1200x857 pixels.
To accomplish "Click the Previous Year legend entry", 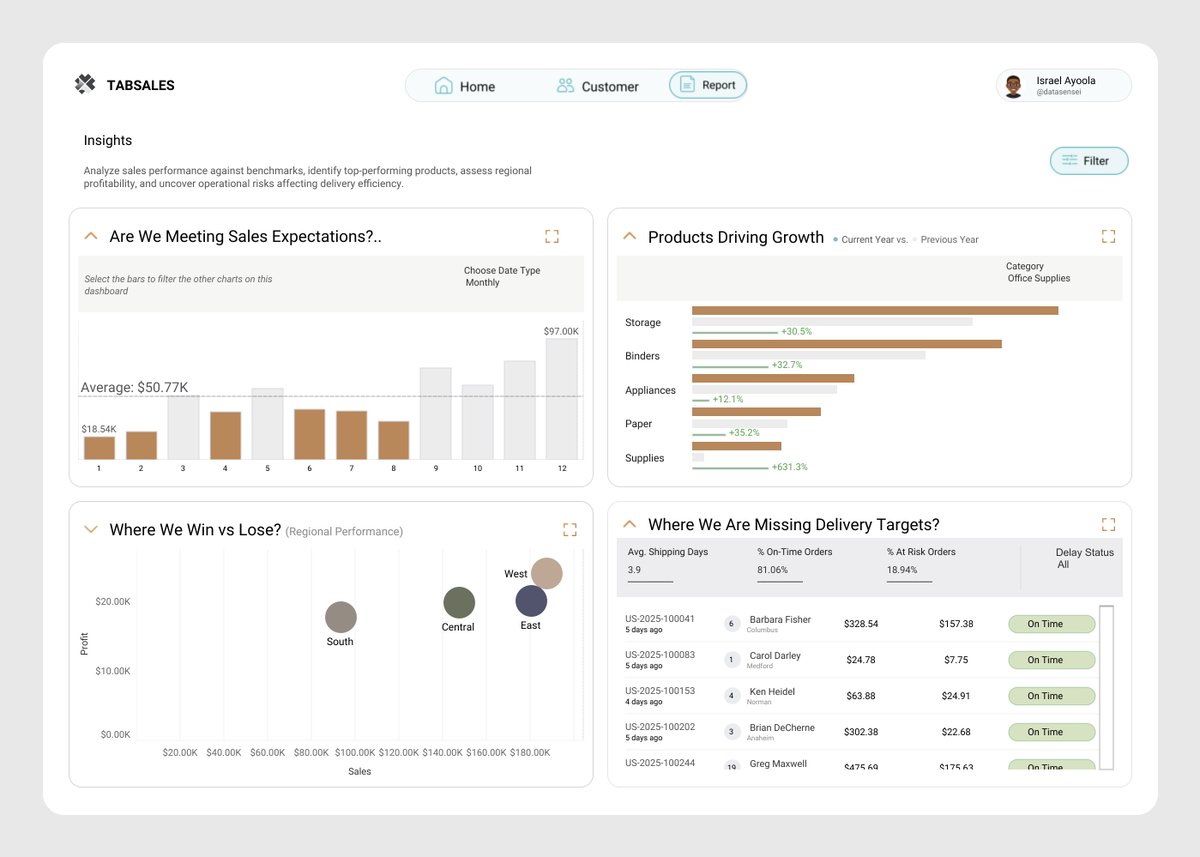I will point(946,240).
